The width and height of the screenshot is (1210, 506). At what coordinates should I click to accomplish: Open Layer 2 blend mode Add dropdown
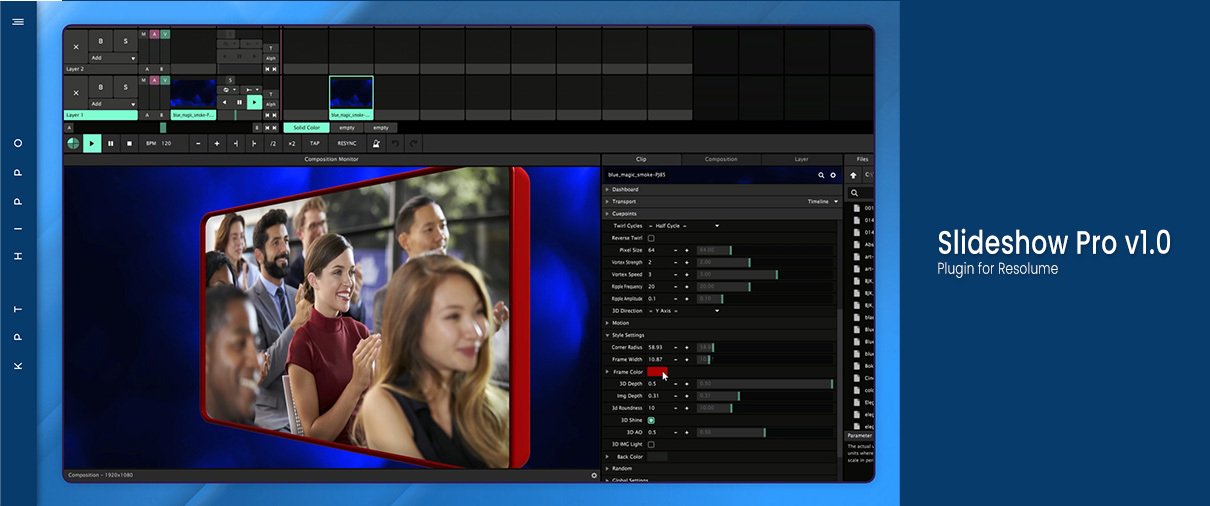tap(113, 58)
